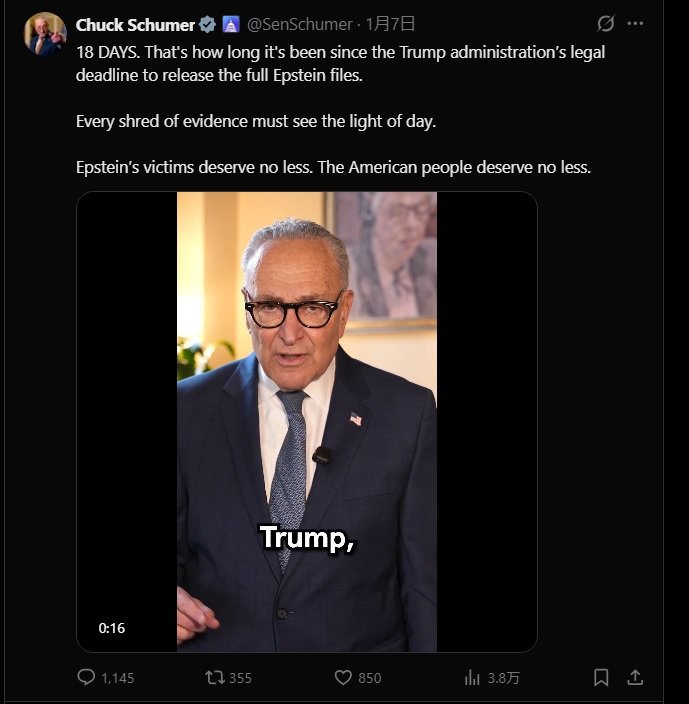Open the post's 1月7日 date link
689x704 pixels.
tap(392, 24)
